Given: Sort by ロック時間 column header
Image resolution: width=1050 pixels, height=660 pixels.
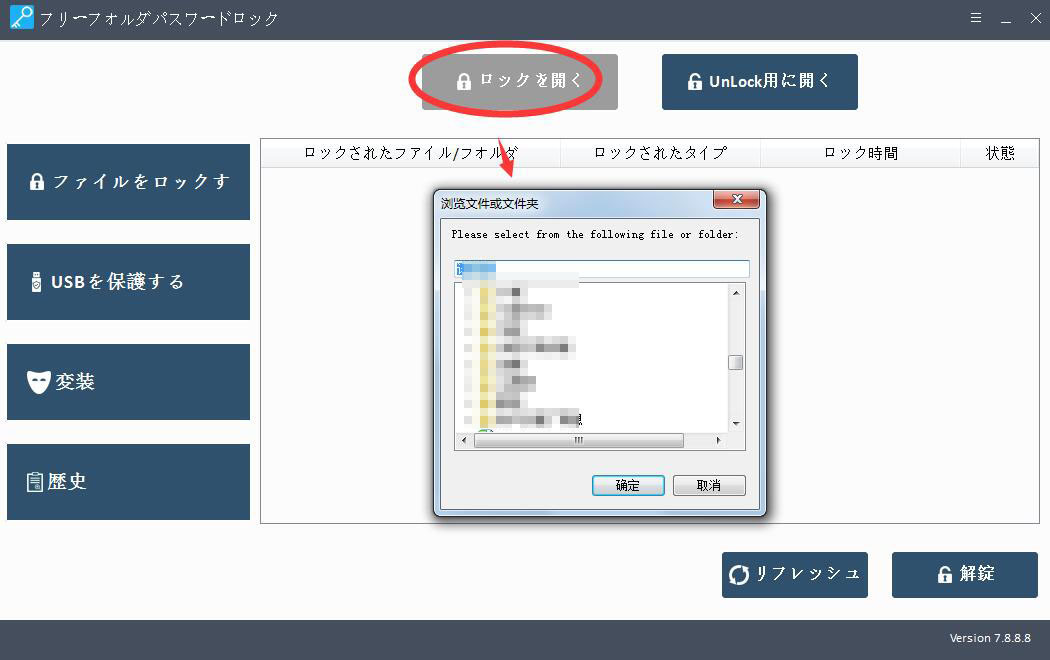Looking at the screenshot, I should pyautogui.click(x=860, y=153).
